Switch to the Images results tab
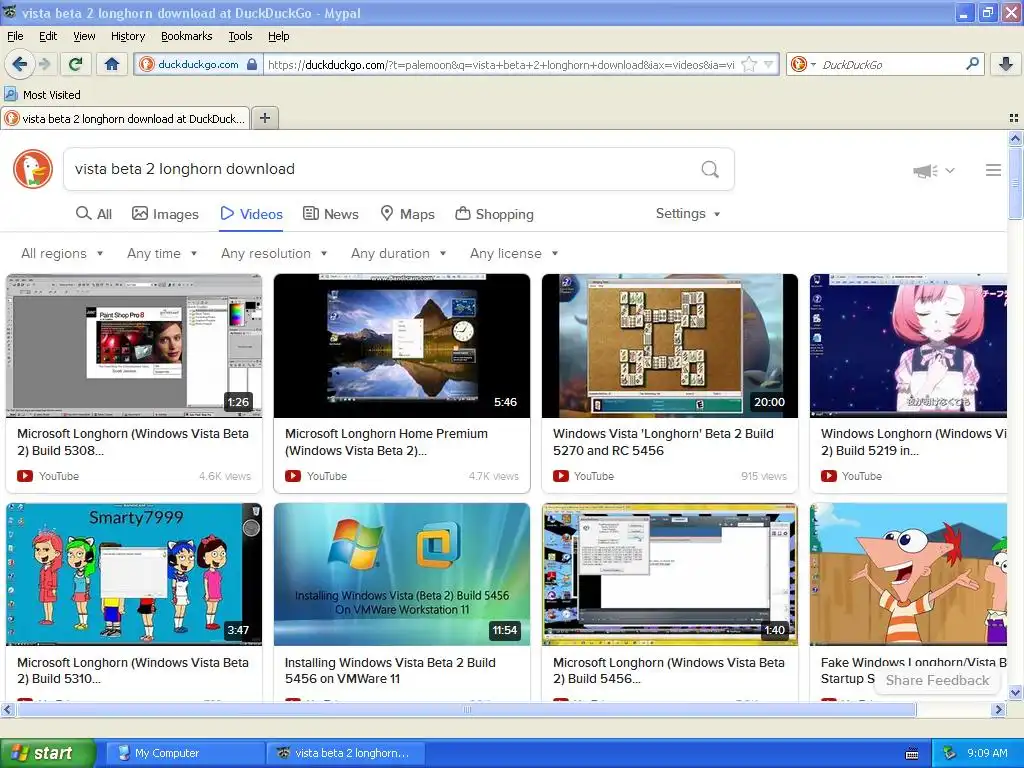Viewport: 1024px width, 768px height. (165, 214)
